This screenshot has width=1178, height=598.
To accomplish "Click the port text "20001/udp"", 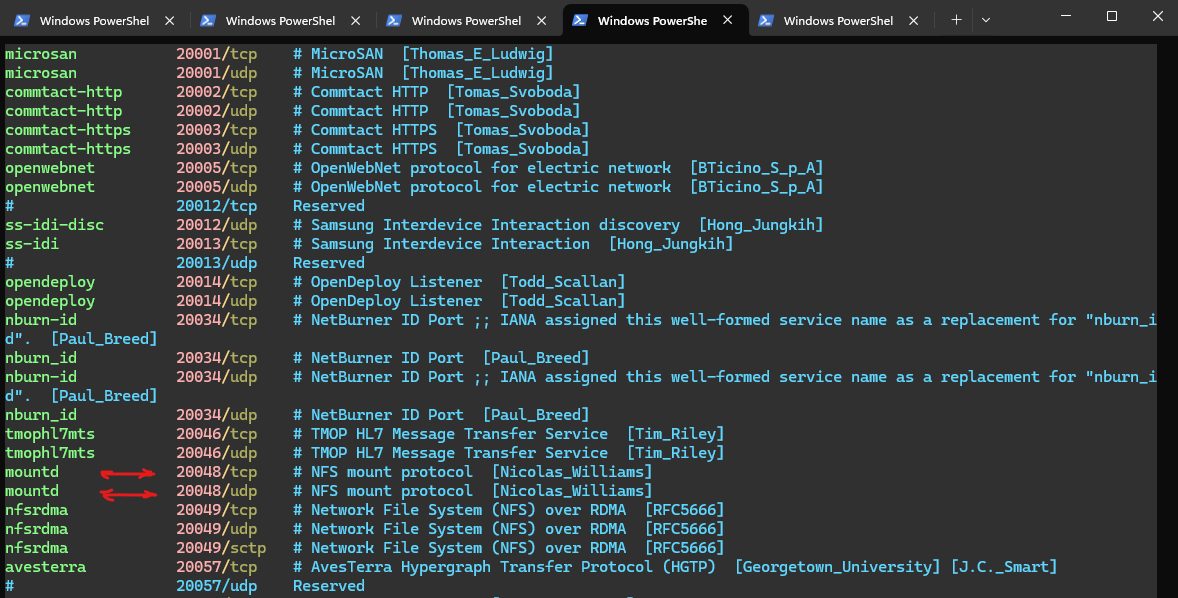I will (216, 73).
